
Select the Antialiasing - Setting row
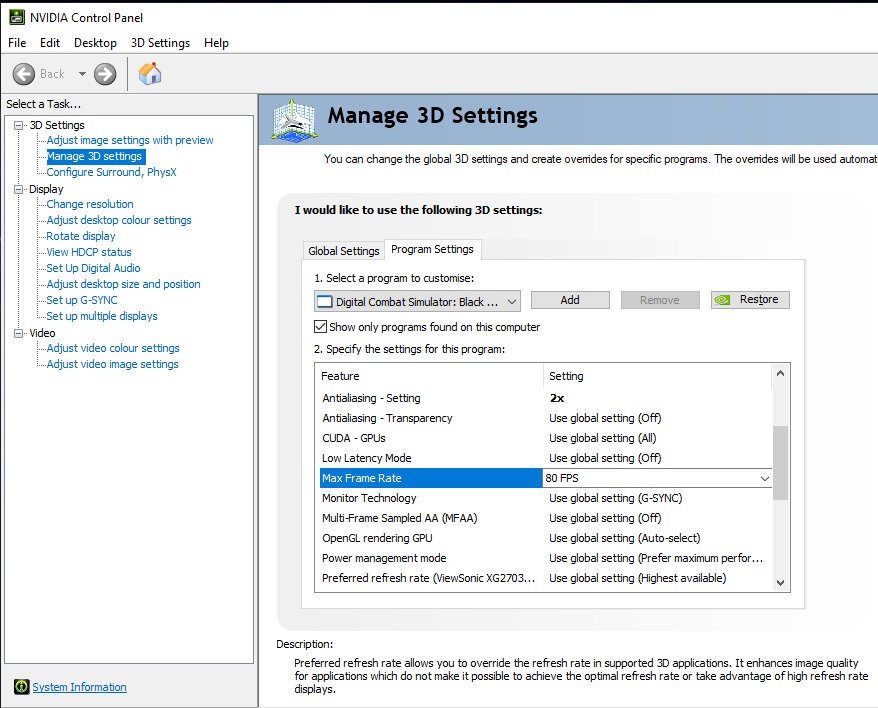point(546,398)
